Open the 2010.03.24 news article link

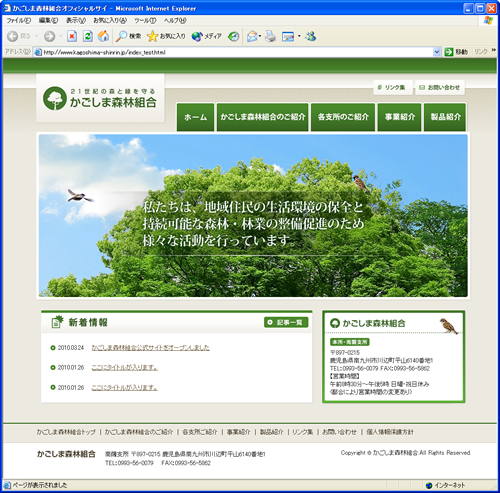pyautogui.click(x=150, y=348)
